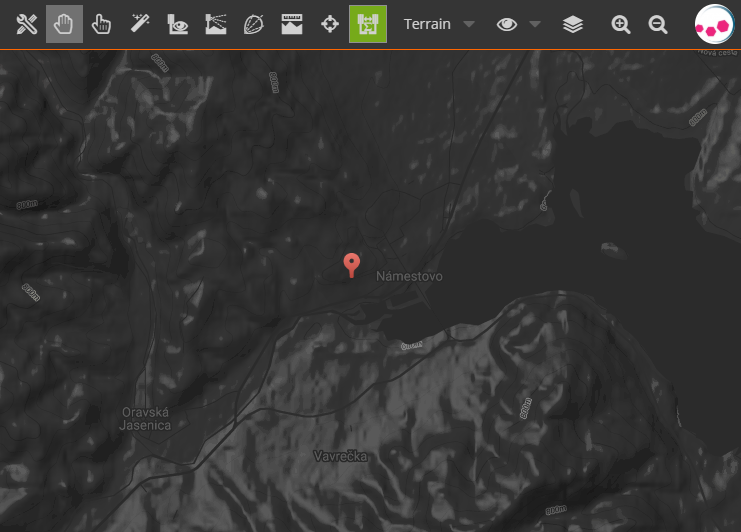
Task: Open the Terrain map type menu
Action: [x=427, y=24]
